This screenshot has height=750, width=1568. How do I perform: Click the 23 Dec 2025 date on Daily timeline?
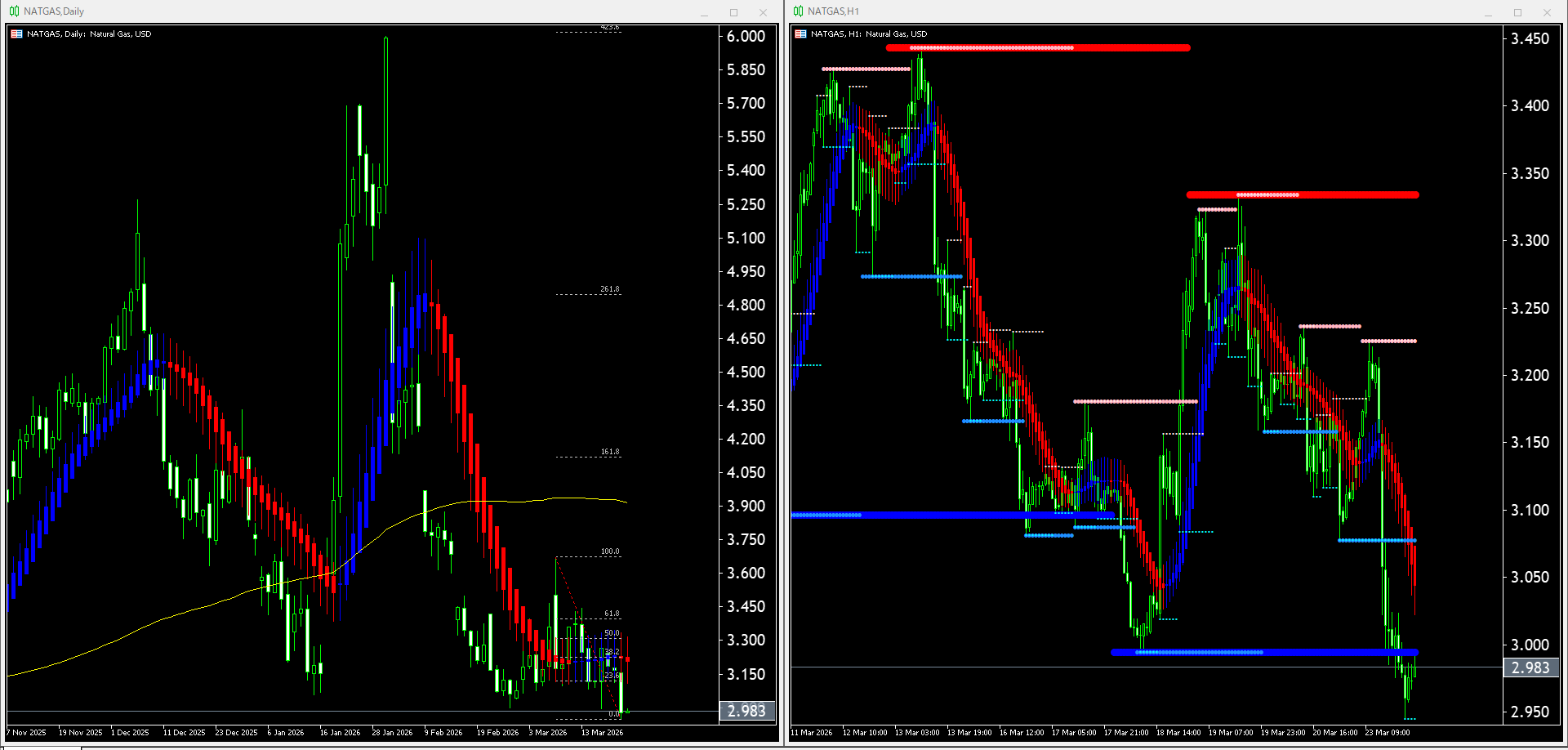tap(237, 733)
